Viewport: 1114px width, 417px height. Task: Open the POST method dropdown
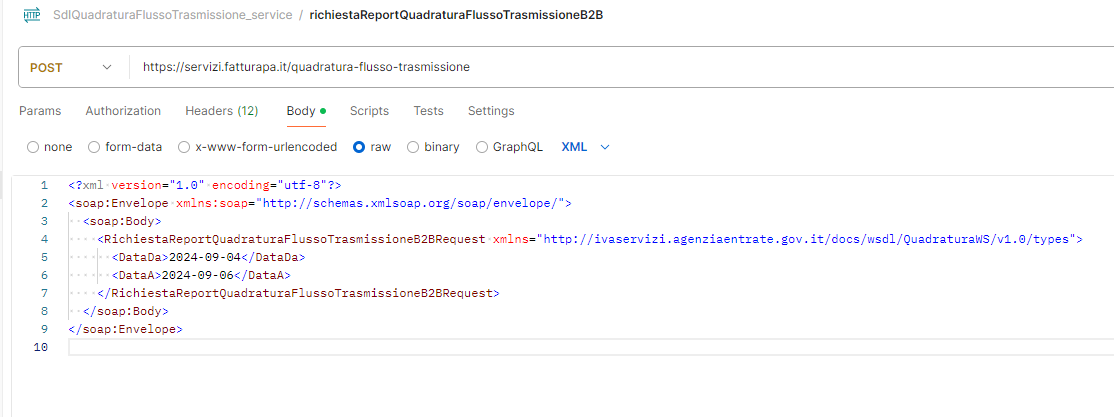click(71, 67)
